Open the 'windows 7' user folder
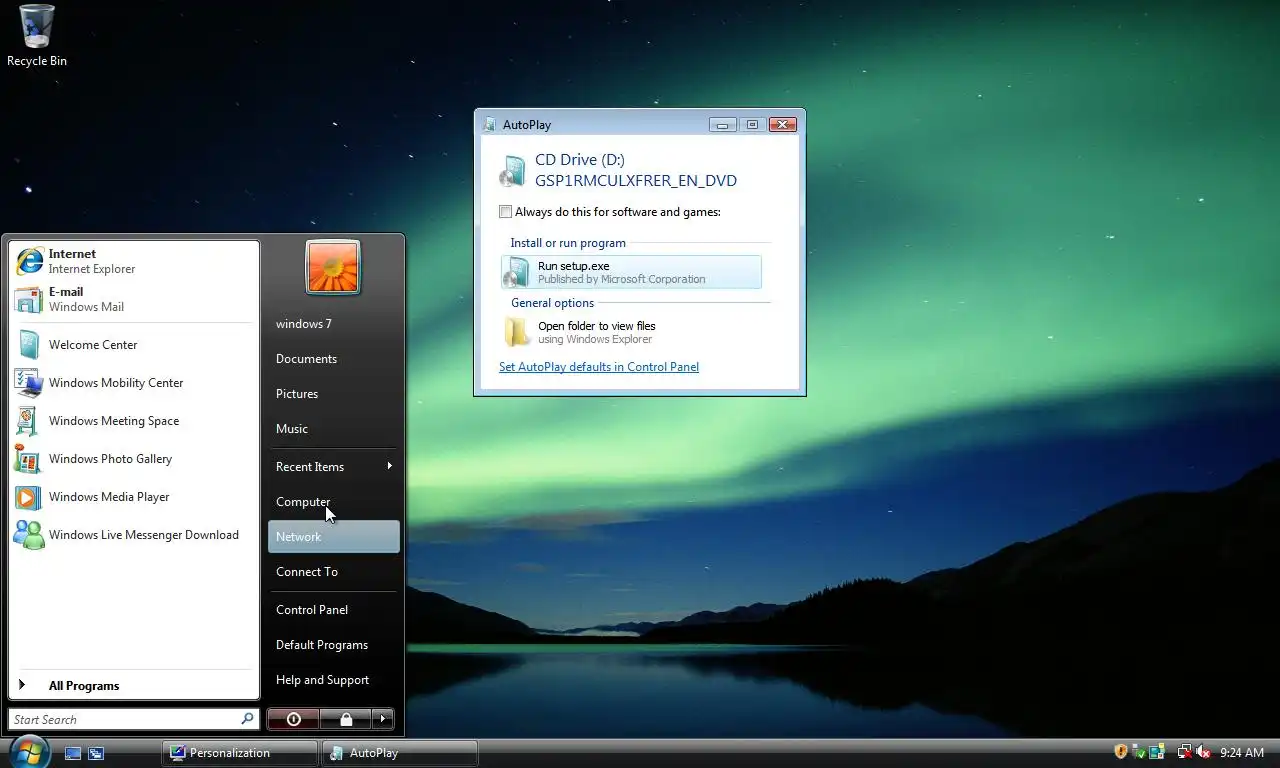Screen dimensions: 1280x768 point(334,324)
